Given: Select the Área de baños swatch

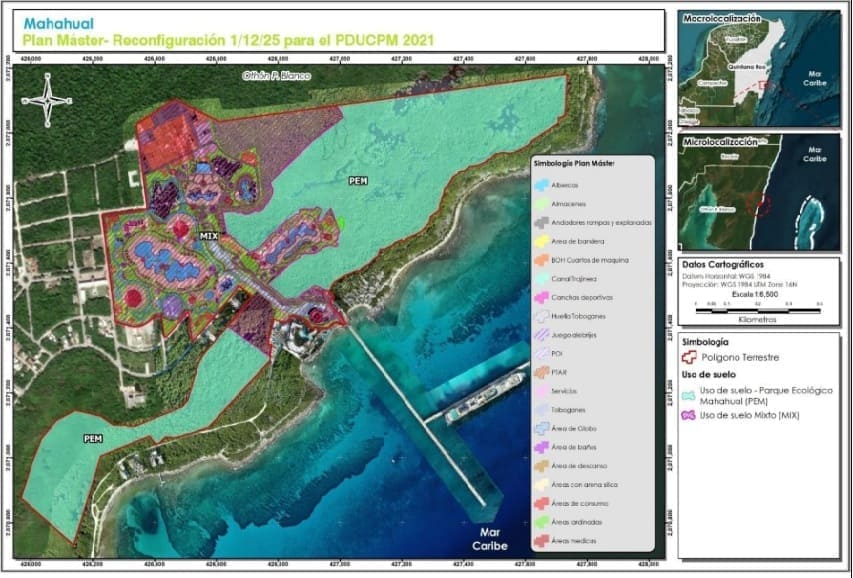Looking at the screenshot, I should click(x=543, y=447).
